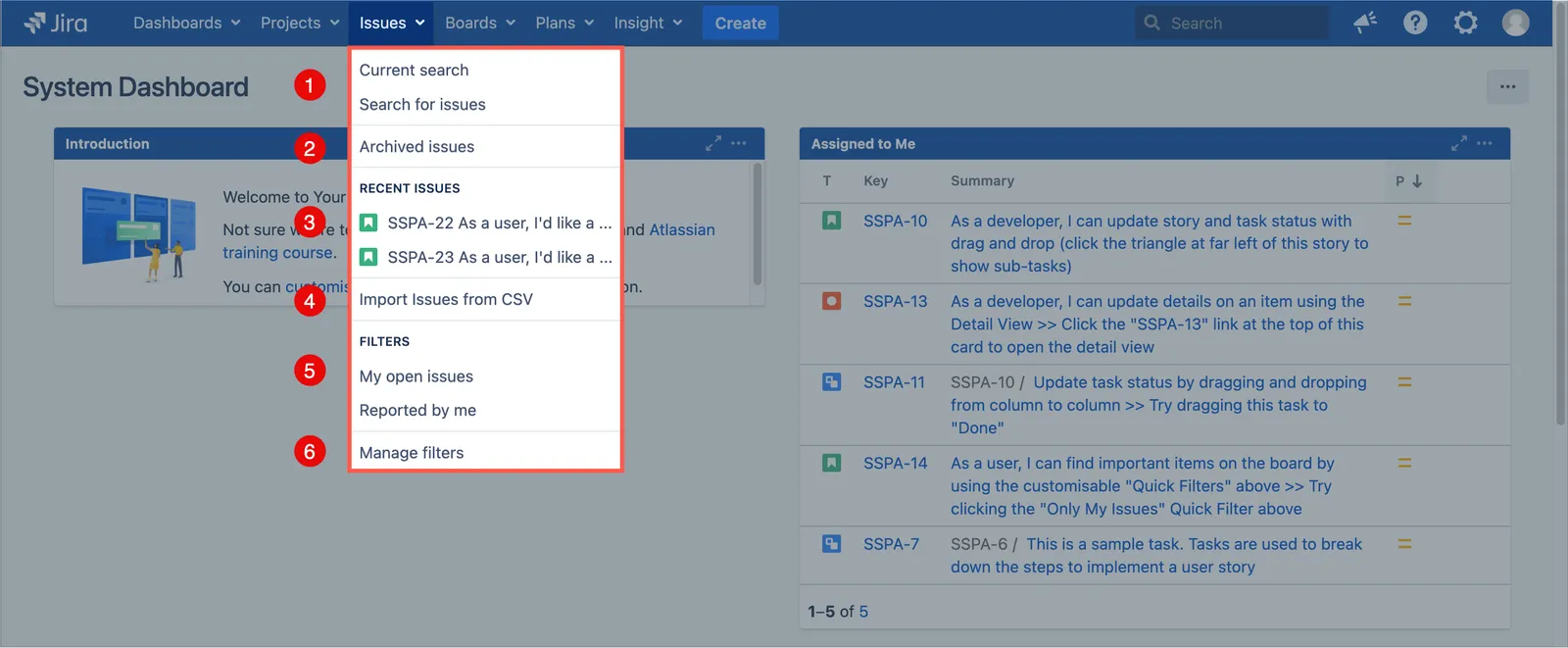Screen dimensions: 1568x648
Task: Collapse the Issues dropdown menu
Action: (x=392, y=23)
